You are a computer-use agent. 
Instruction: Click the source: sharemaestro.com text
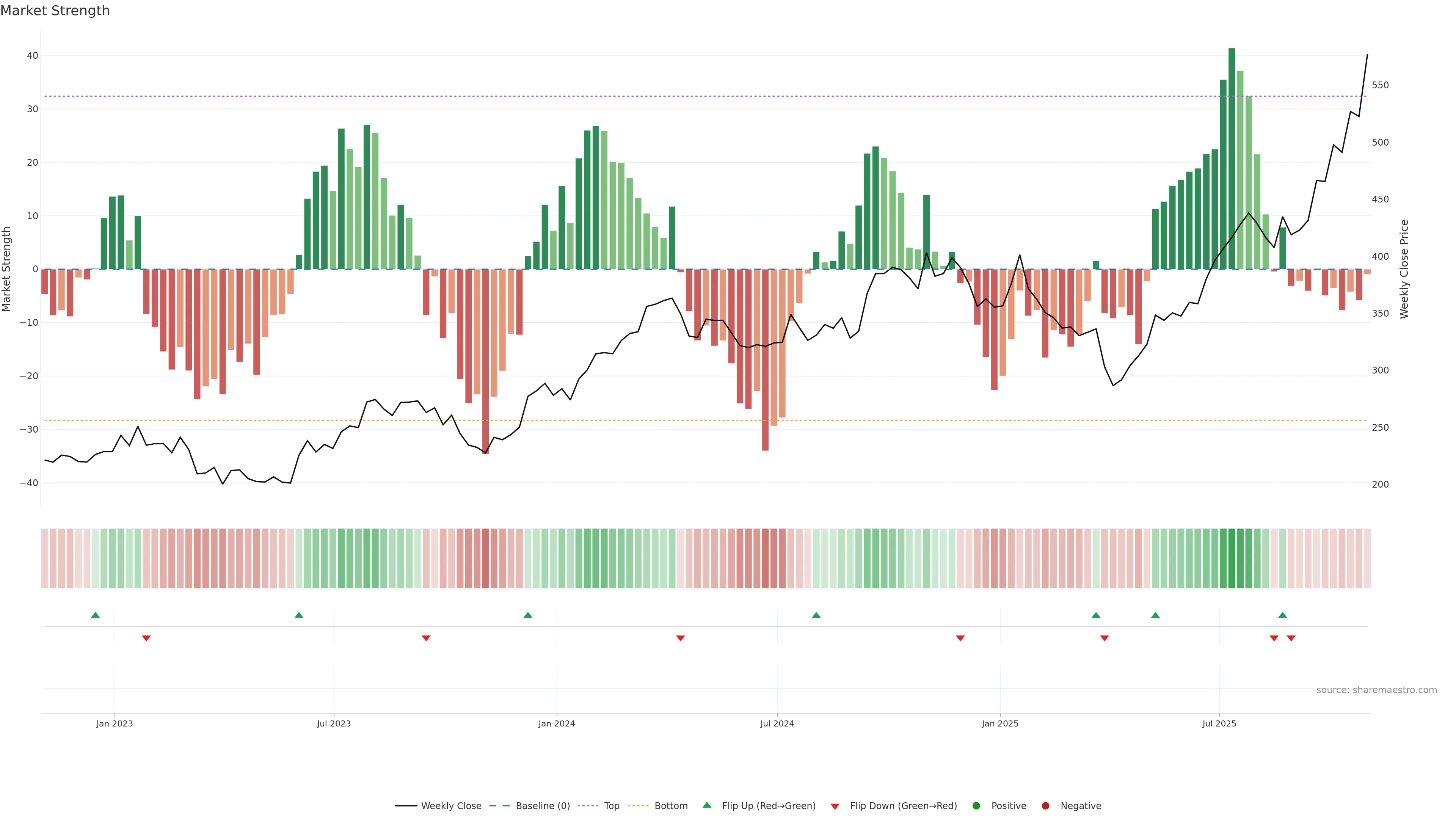[1376, 690]
